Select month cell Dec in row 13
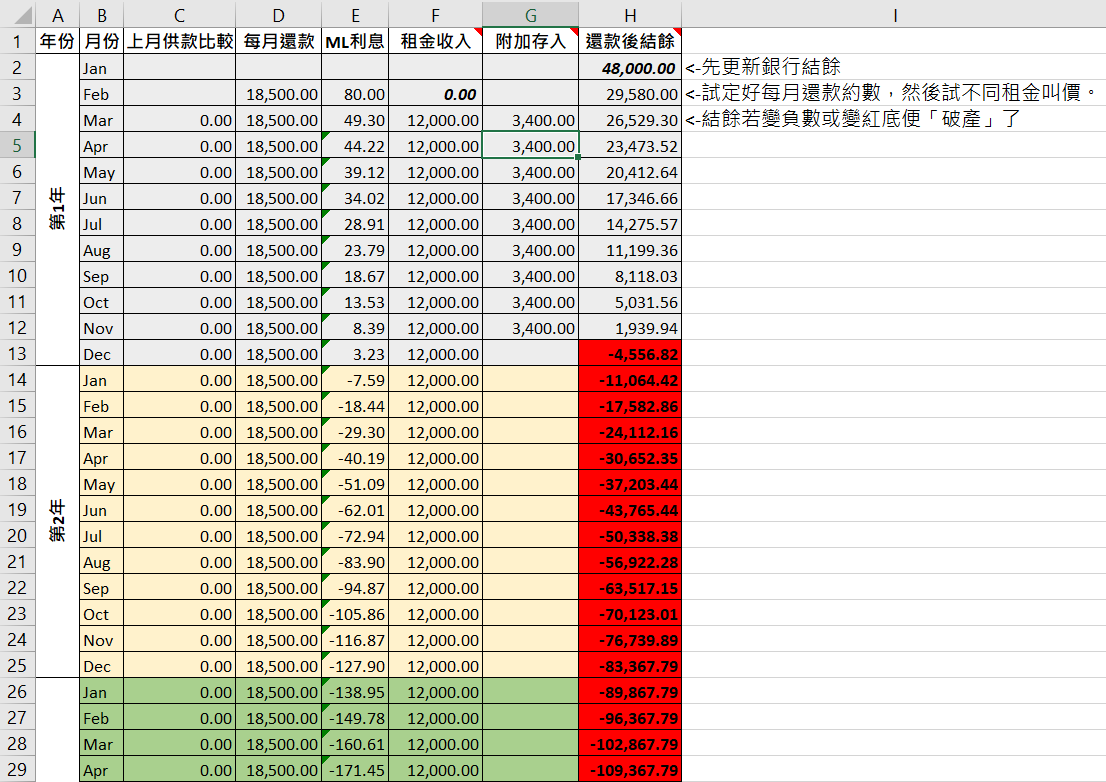Image resolution: width=1106 pixels, height=782 pixels. point(102,354)
